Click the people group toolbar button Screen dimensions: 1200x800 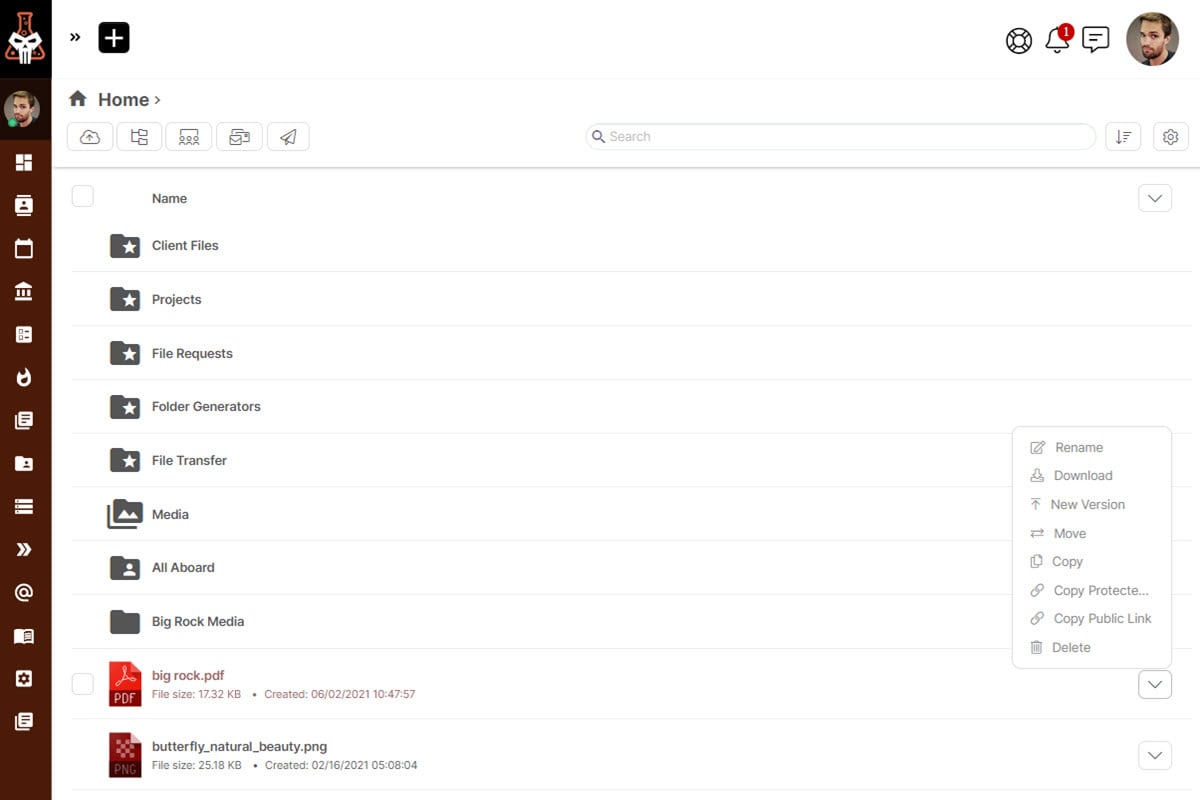[x=189, y=137]
